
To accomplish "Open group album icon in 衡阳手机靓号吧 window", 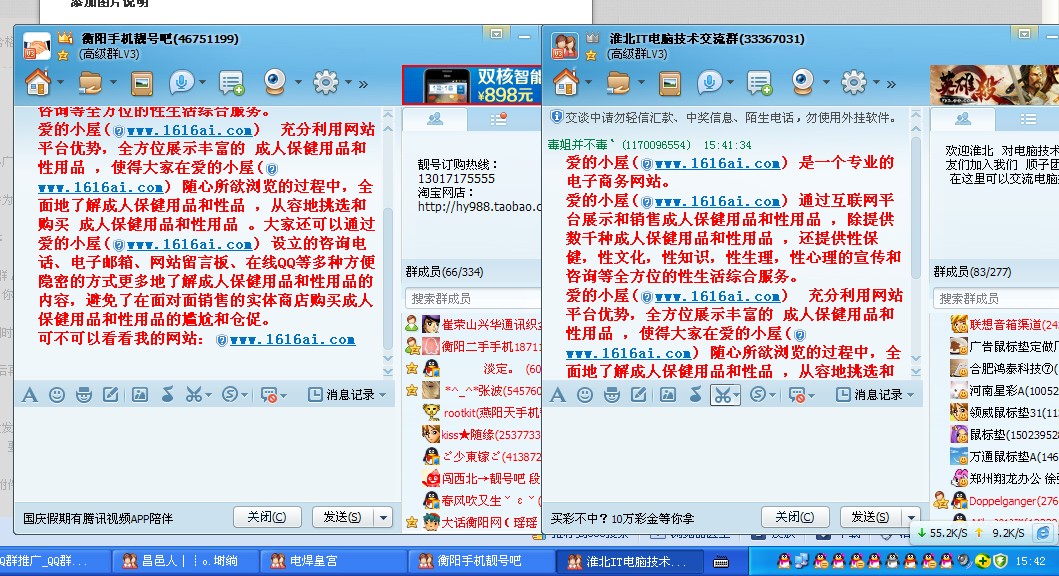I will point(142,83).
